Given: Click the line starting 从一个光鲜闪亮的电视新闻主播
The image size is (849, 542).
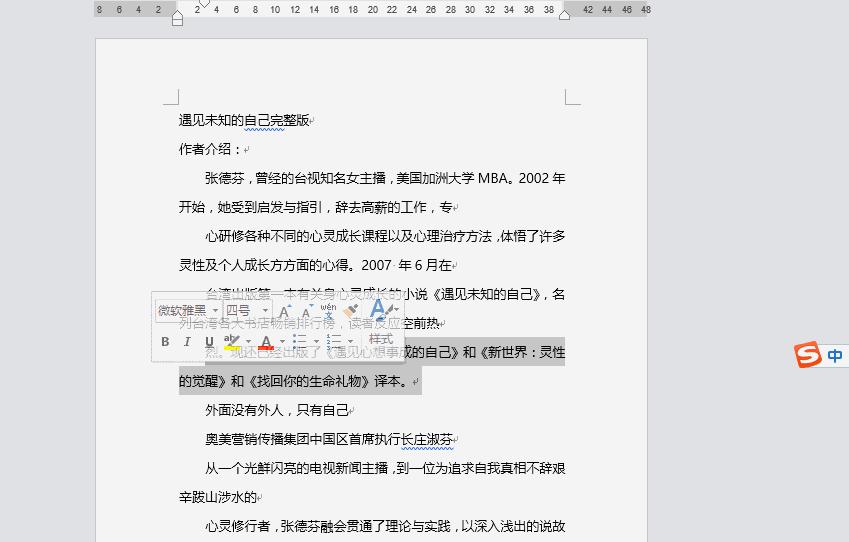Looking at the screenshot, I should pos(385,468).
